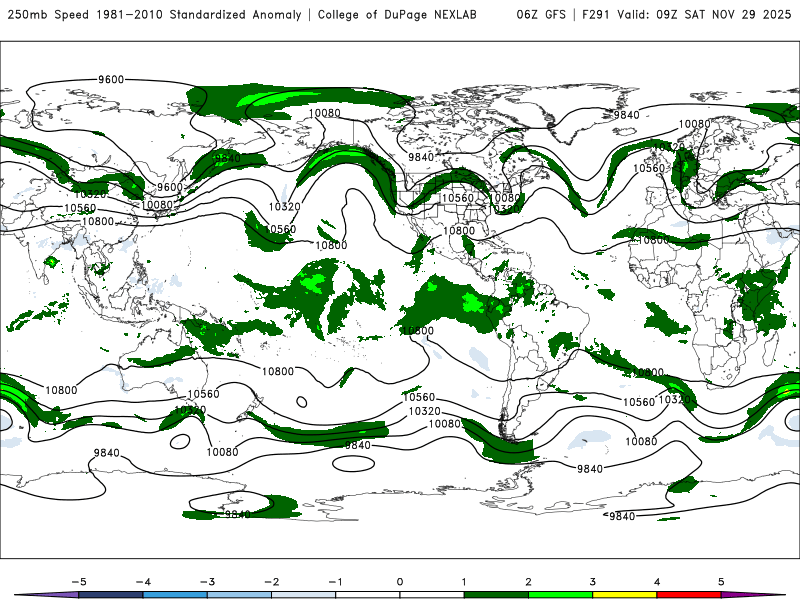Click the '9840' contour label near Greenland

click(626, 115)
